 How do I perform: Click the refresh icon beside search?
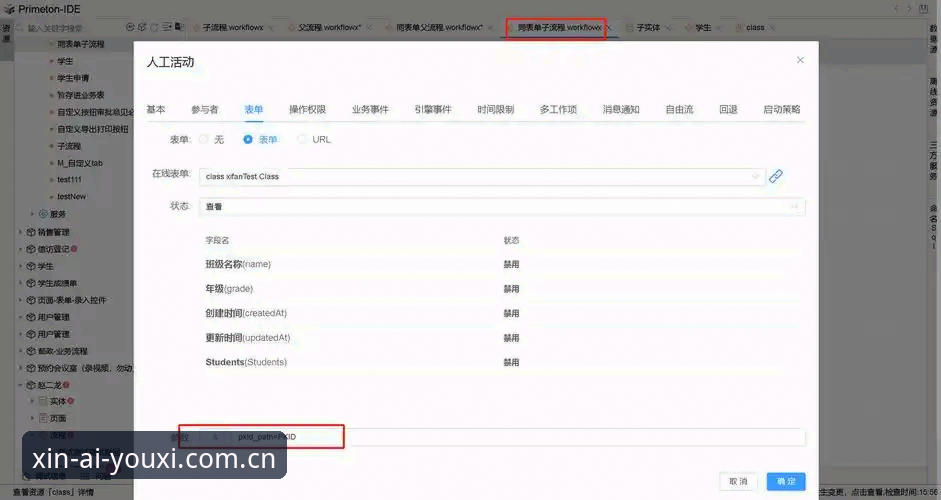click(154, 27)
